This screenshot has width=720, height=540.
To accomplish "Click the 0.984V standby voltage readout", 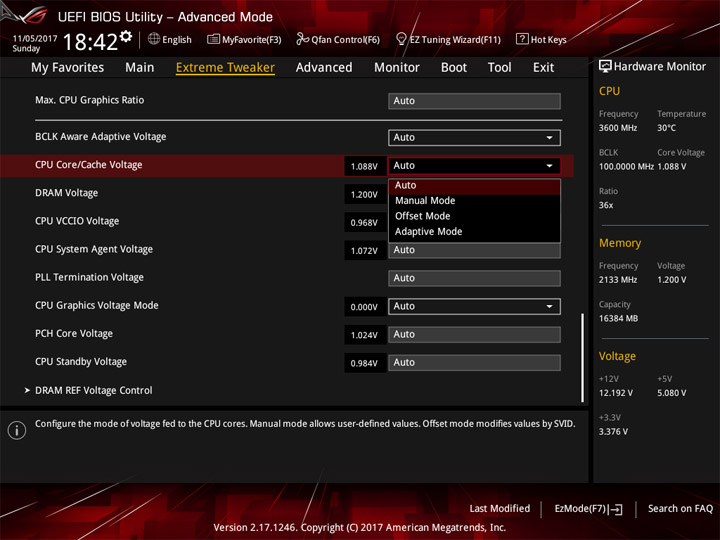I will pos(364,363).
